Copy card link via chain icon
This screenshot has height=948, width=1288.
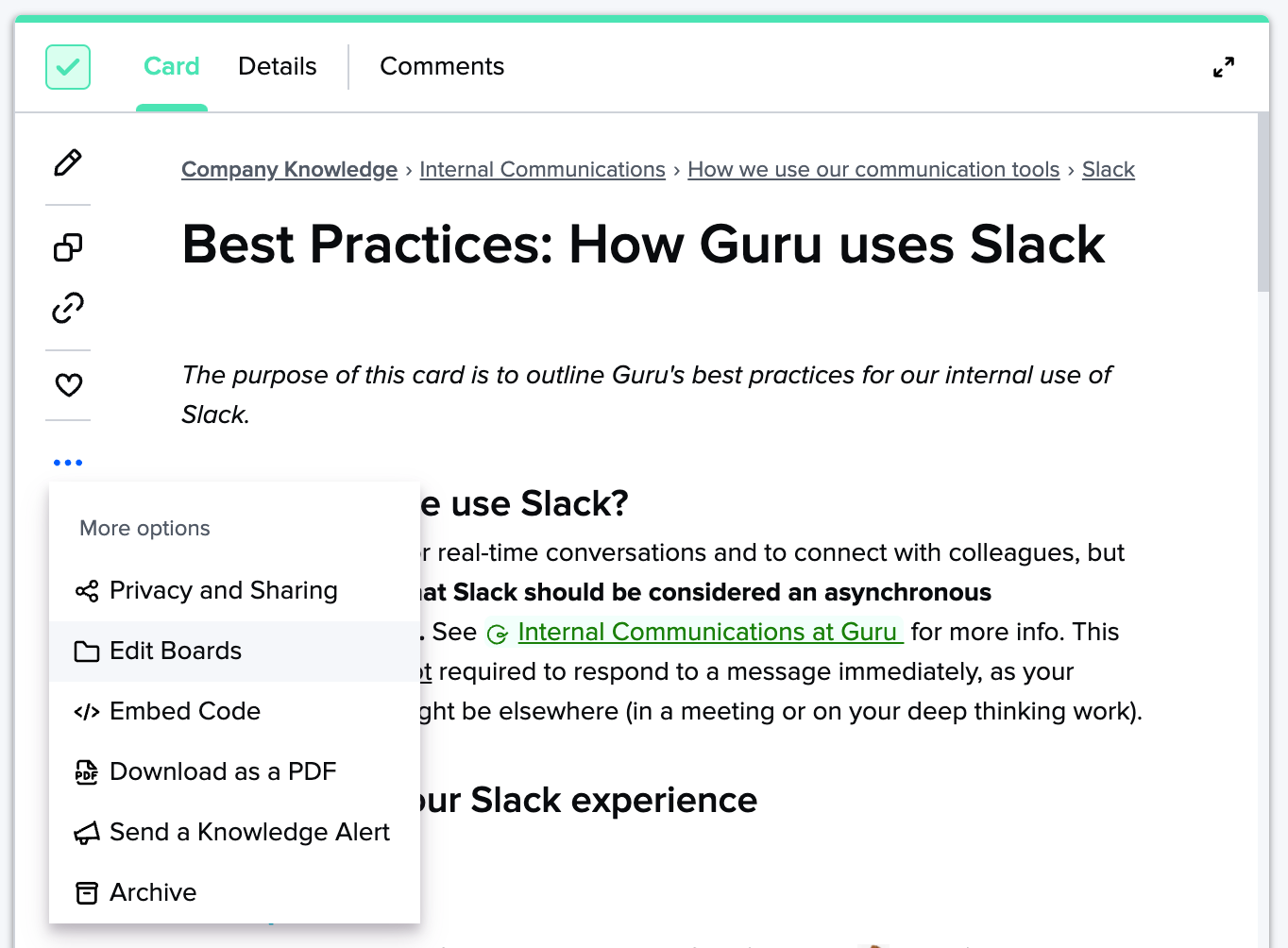coord(68,308)
